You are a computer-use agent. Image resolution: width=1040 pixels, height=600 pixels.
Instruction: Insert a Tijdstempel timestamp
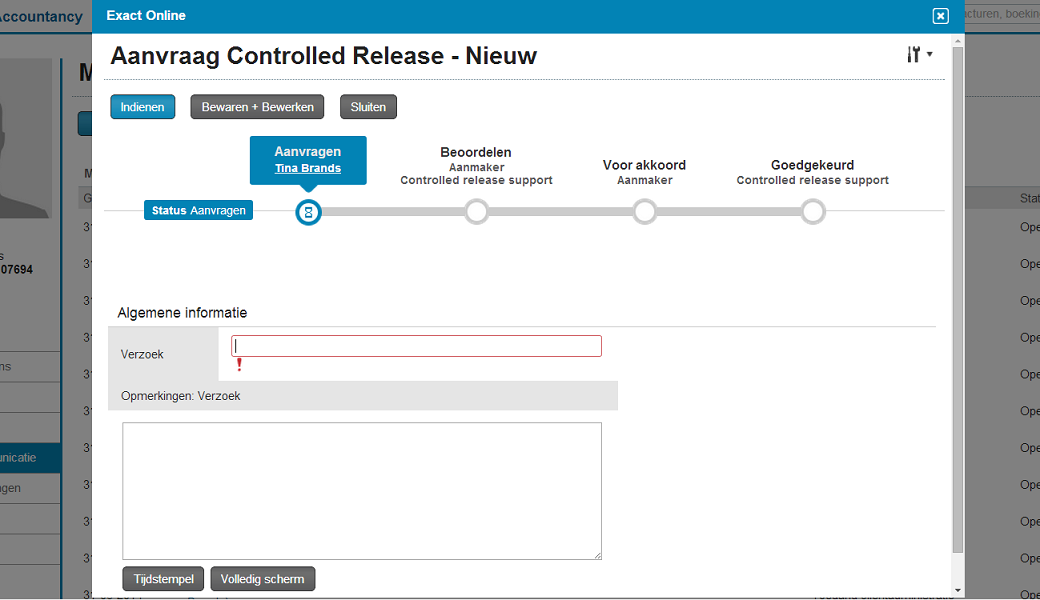point(163,579)
